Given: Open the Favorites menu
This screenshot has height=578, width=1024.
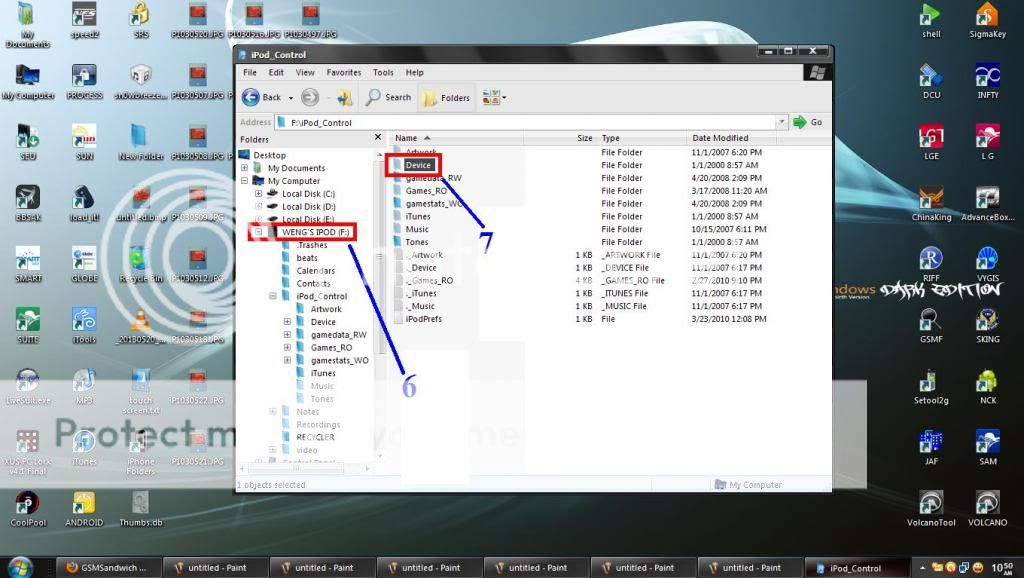Looking at the screenshot, I should pyautogui.click(x=343, y=72).
